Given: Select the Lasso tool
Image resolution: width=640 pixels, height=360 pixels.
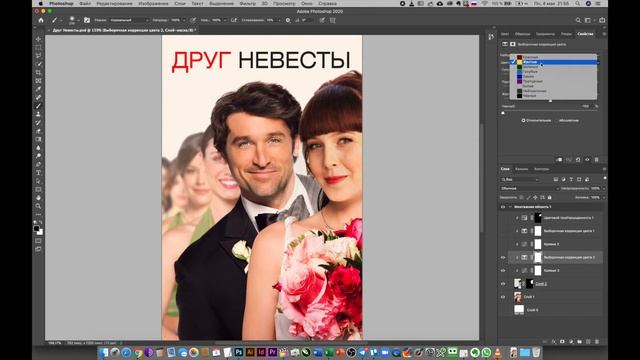Looking at the screenshot, I should 38,56.
